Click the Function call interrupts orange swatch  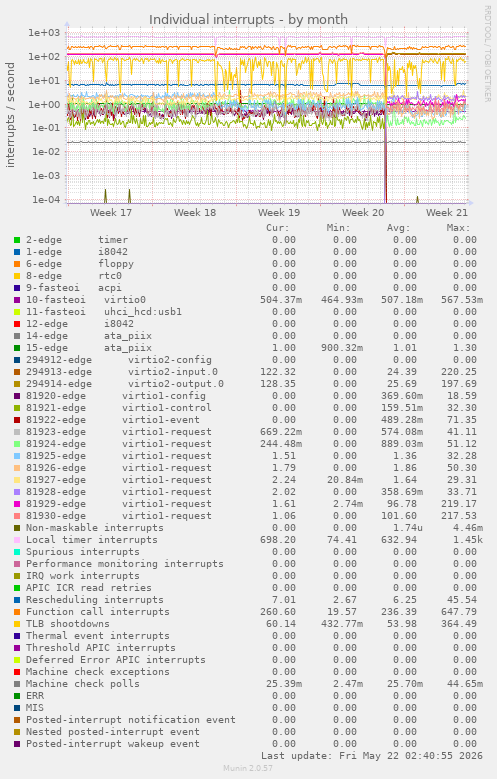pos(17,612)
